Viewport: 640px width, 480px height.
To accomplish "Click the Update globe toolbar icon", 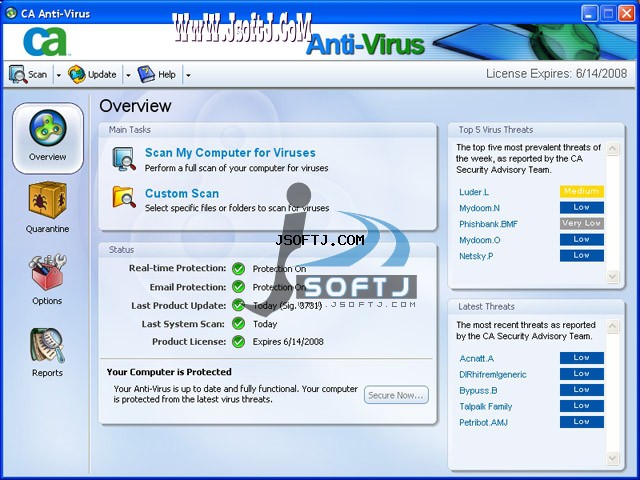I will pyautogui.click(x=77, y=75).
